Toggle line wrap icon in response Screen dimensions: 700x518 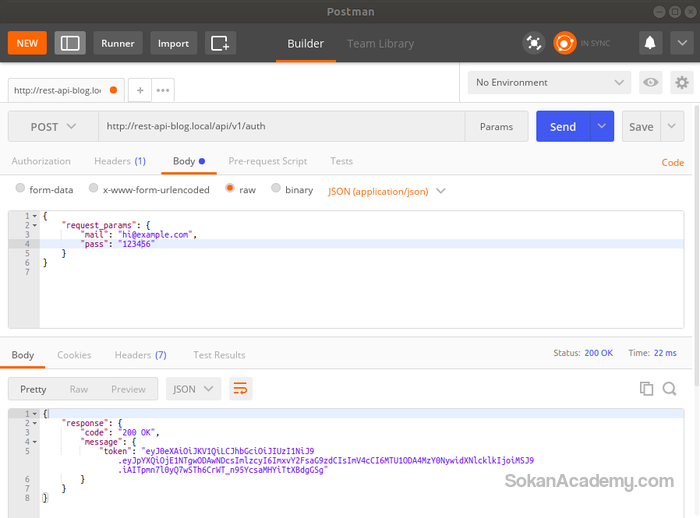[x=241, y=388]
